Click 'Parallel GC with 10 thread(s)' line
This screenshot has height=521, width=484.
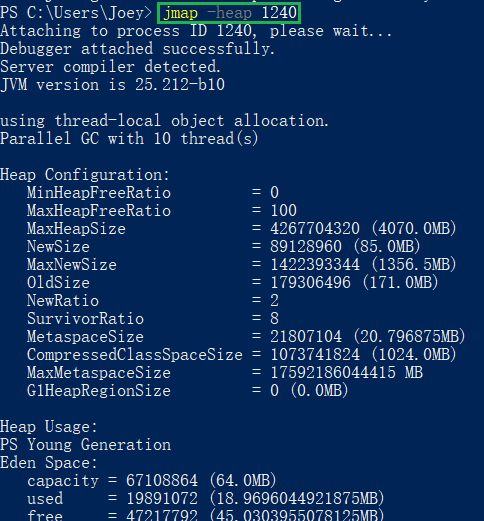pos(129,139)
